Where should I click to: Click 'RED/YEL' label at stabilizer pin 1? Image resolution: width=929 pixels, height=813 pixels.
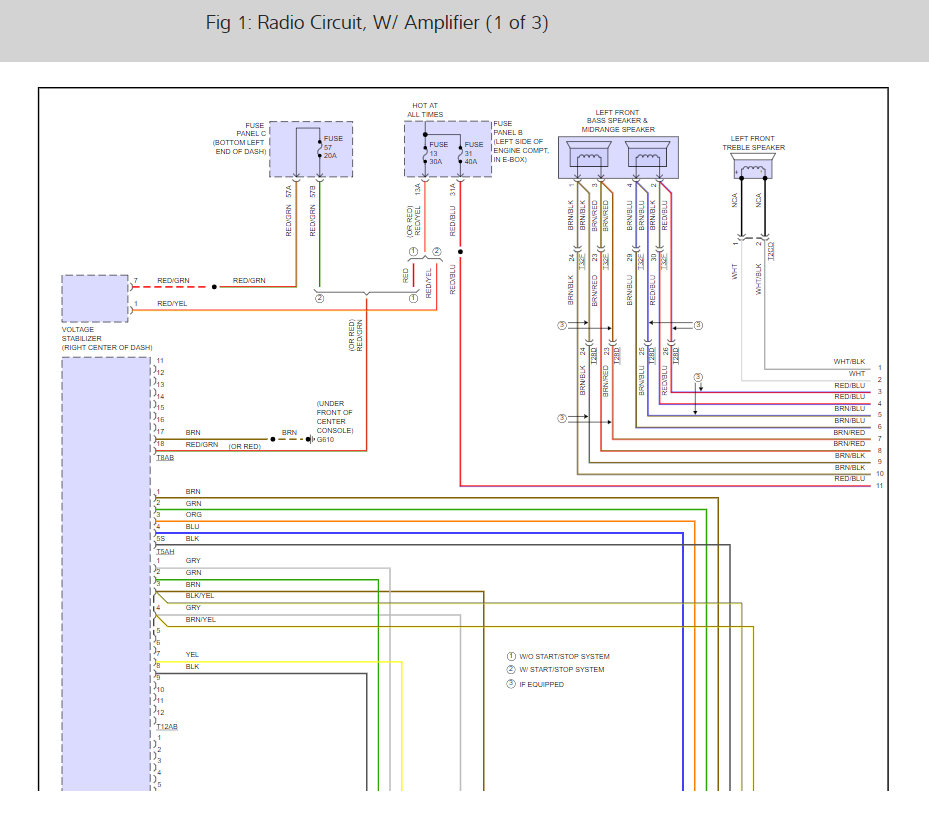click(172, 303)
